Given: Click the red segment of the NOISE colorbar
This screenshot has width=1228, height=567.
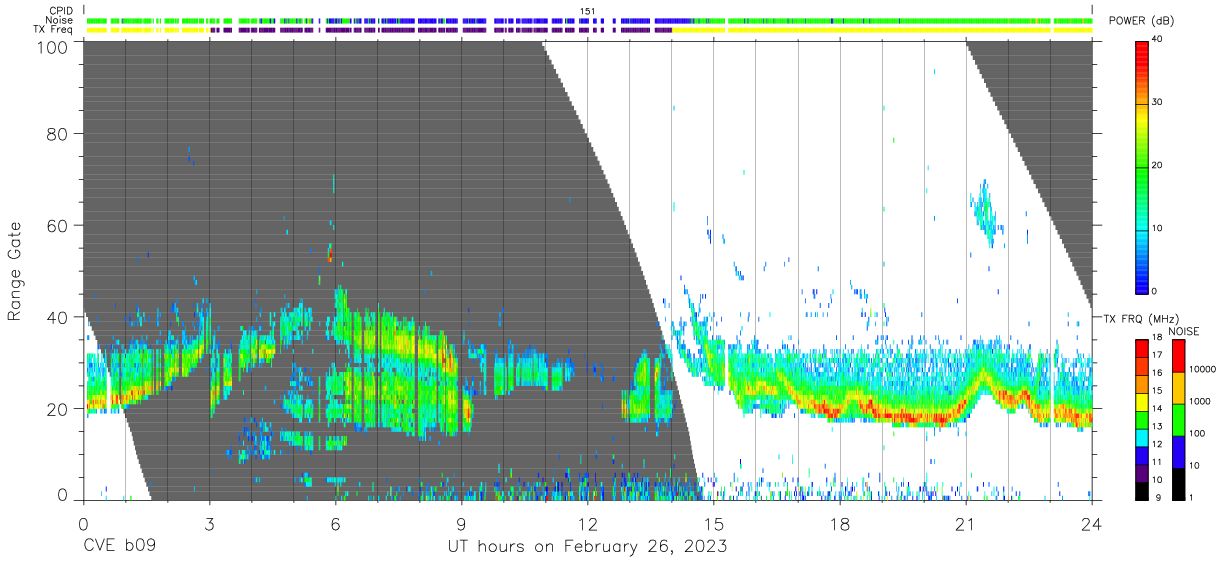Looking at the screenshot, I should coord(1179,356).
